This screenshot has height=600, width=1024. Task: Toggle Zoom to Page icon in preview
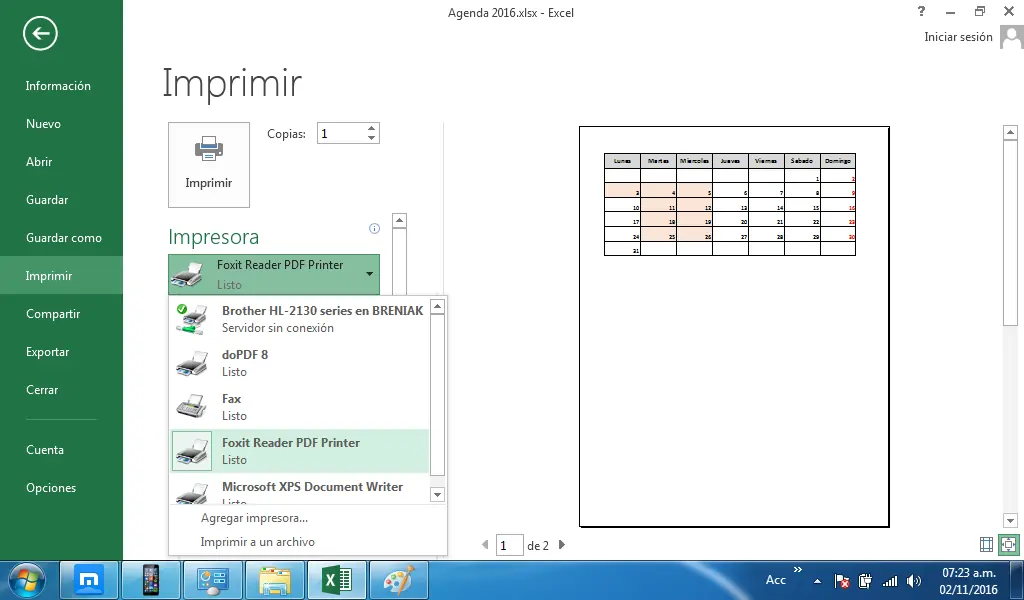click(1009, 545)
